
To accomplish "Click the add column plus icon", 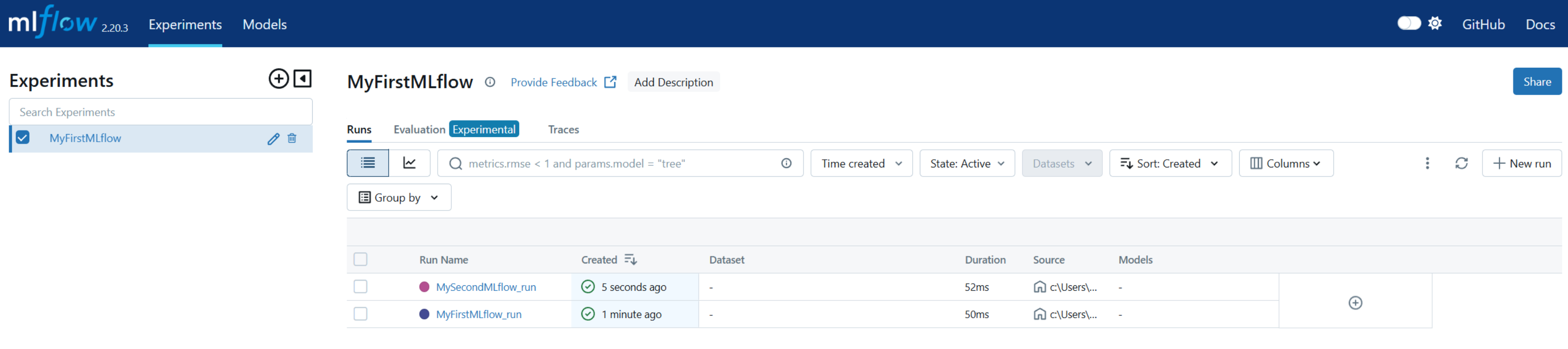I will [x=1355, y=303].
